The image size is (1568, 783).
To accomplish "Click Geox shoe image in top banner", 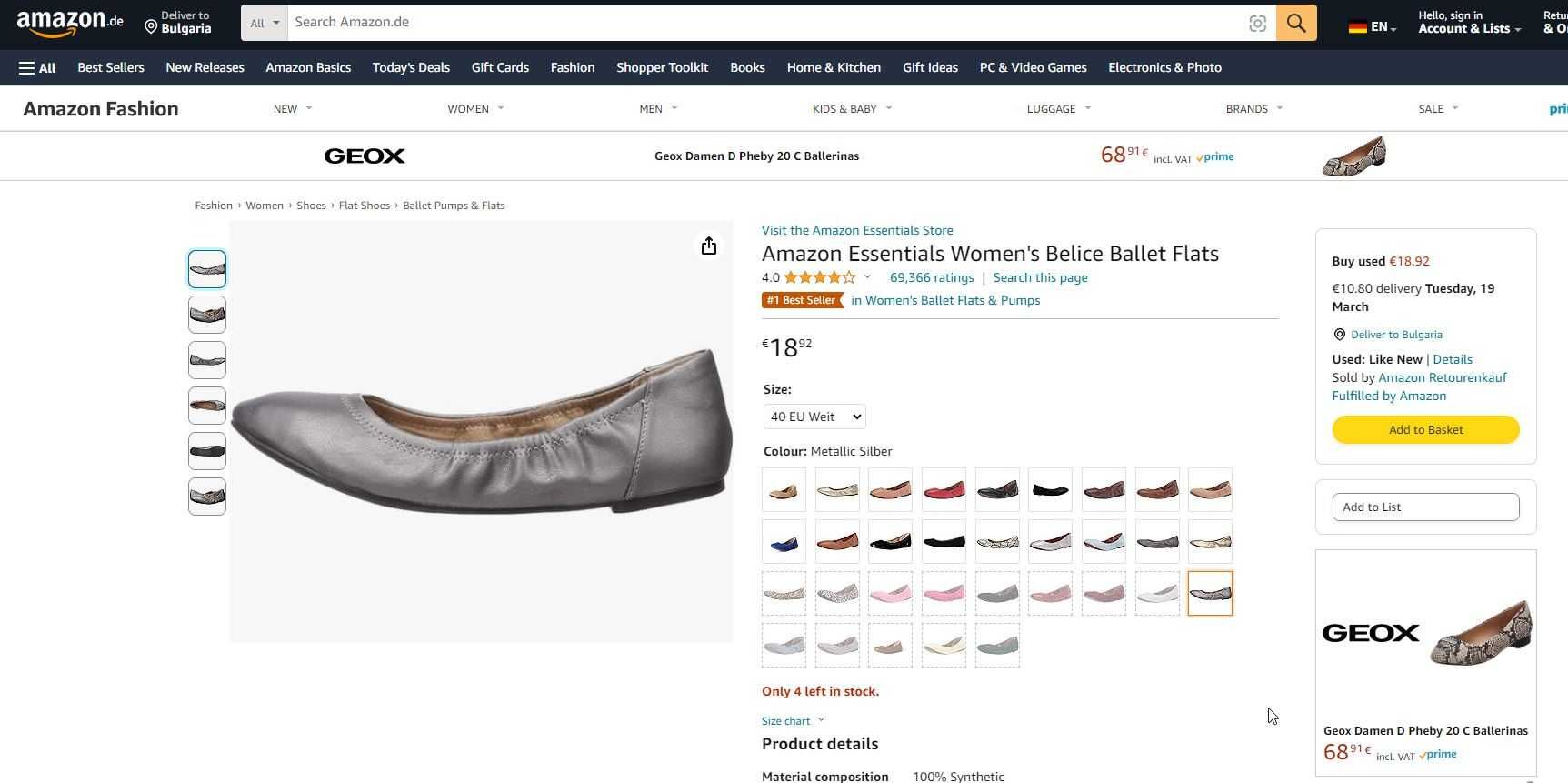I will 1353,156.
